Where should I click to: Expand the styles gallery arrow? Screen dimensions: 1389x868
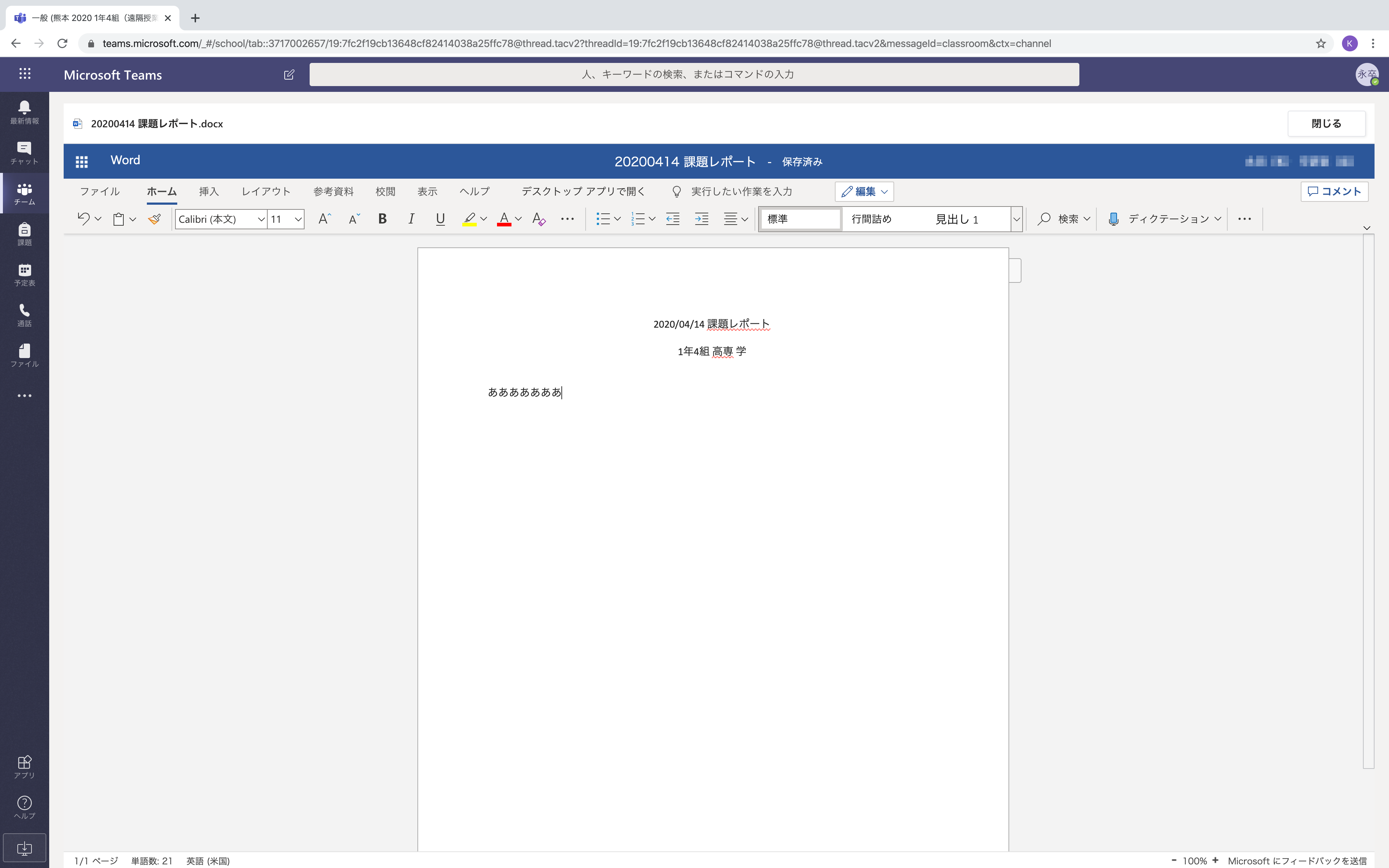1016,219
